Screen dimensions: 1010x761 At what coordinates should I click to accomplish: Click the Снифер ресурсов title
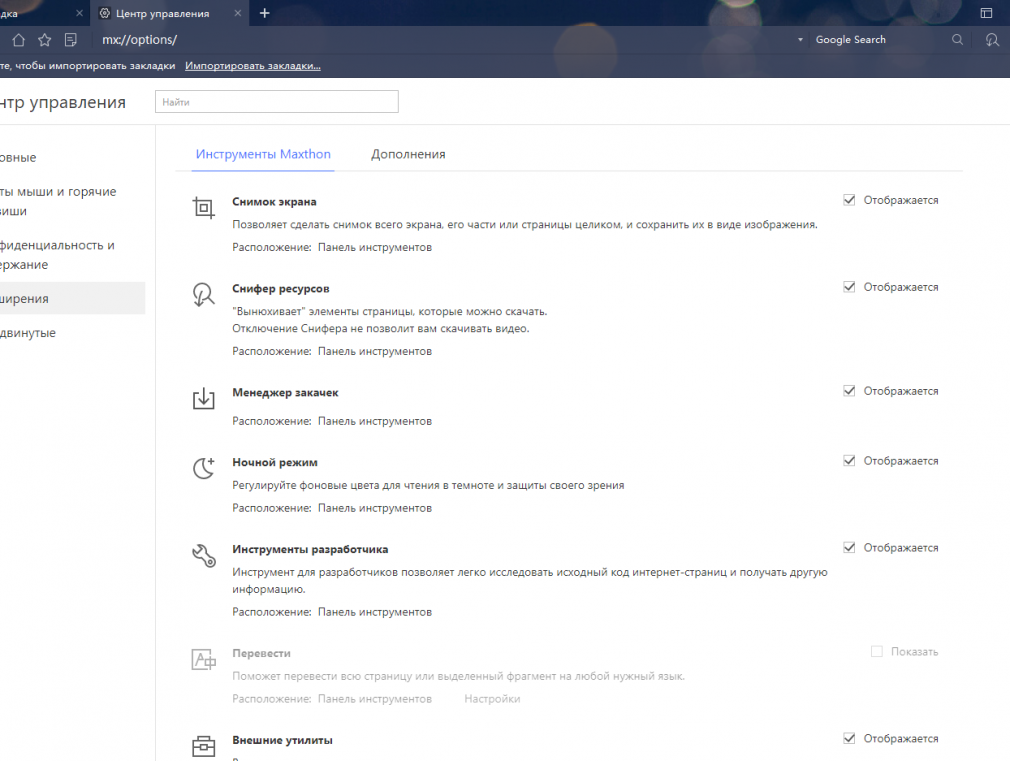[281, 289]
